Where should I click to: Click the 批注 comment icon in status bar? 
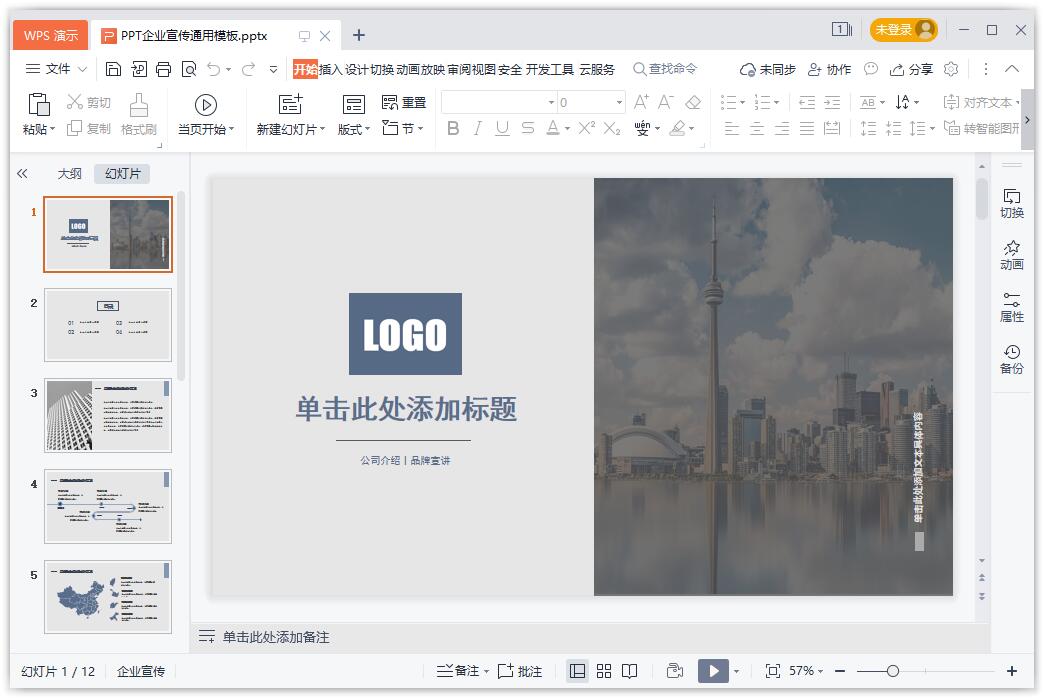[x=519, y=671]
